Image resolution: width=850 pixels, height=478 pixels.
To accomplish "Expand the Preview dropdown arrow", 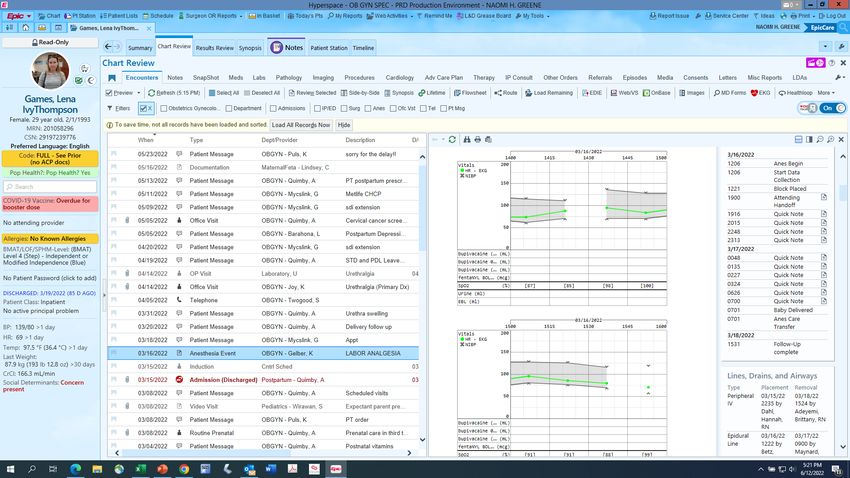I will [x=138, y=93].
